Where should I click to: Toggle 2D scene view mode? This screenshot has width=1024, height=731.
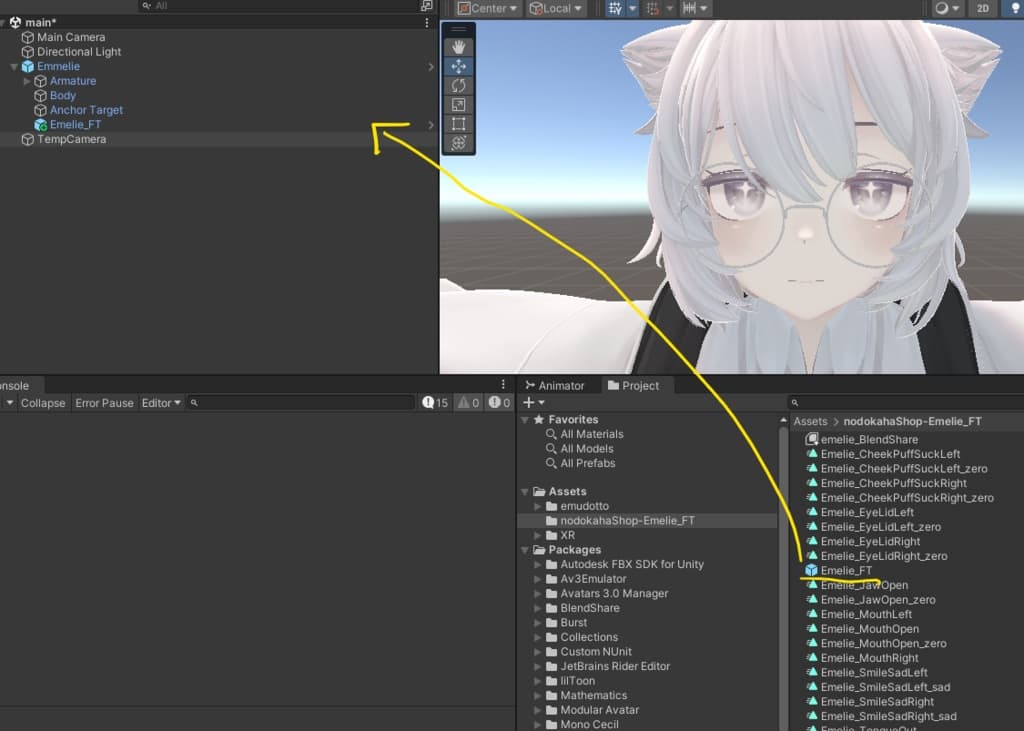pos(983,8)
